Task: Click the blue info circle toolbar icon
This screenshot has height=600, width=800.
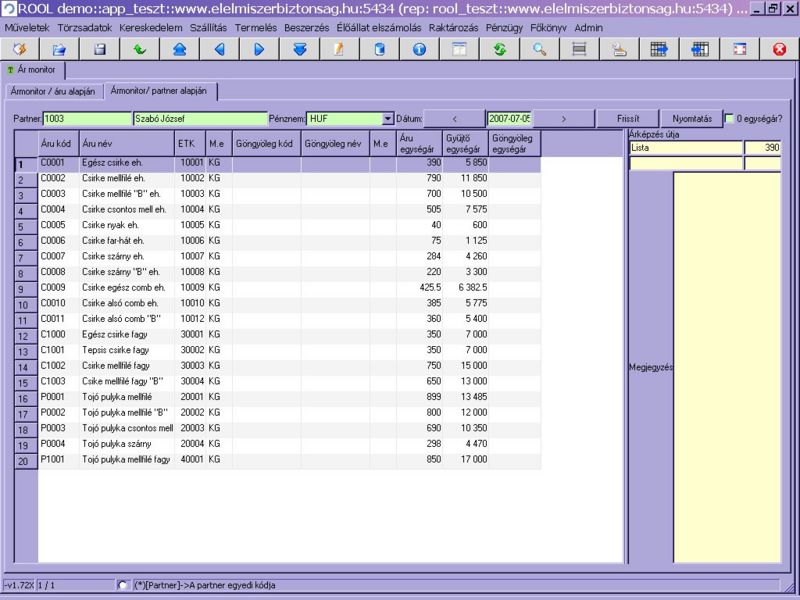Action: (419, 48)
